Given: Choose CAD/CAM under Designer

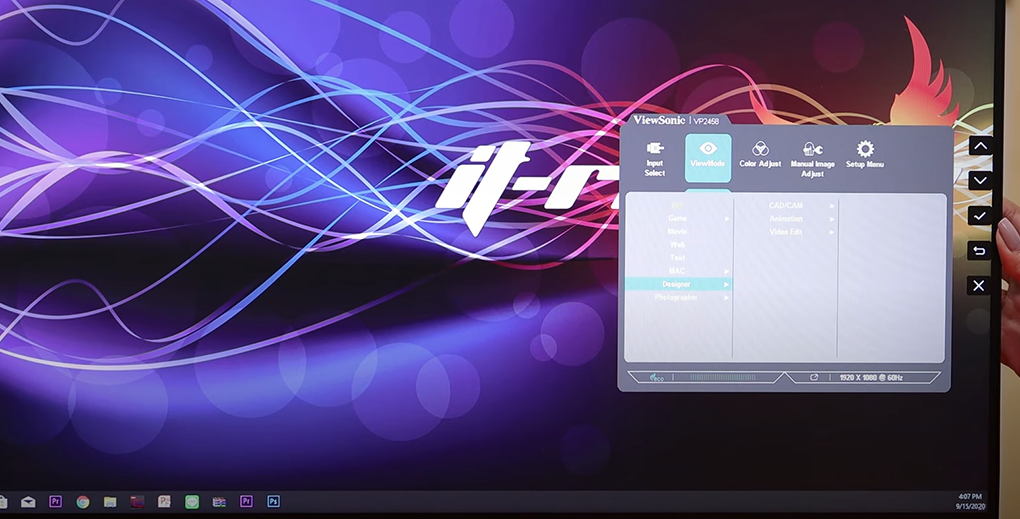Looking at the screenshot, I should pyautogui.click(x=786, y=205).
